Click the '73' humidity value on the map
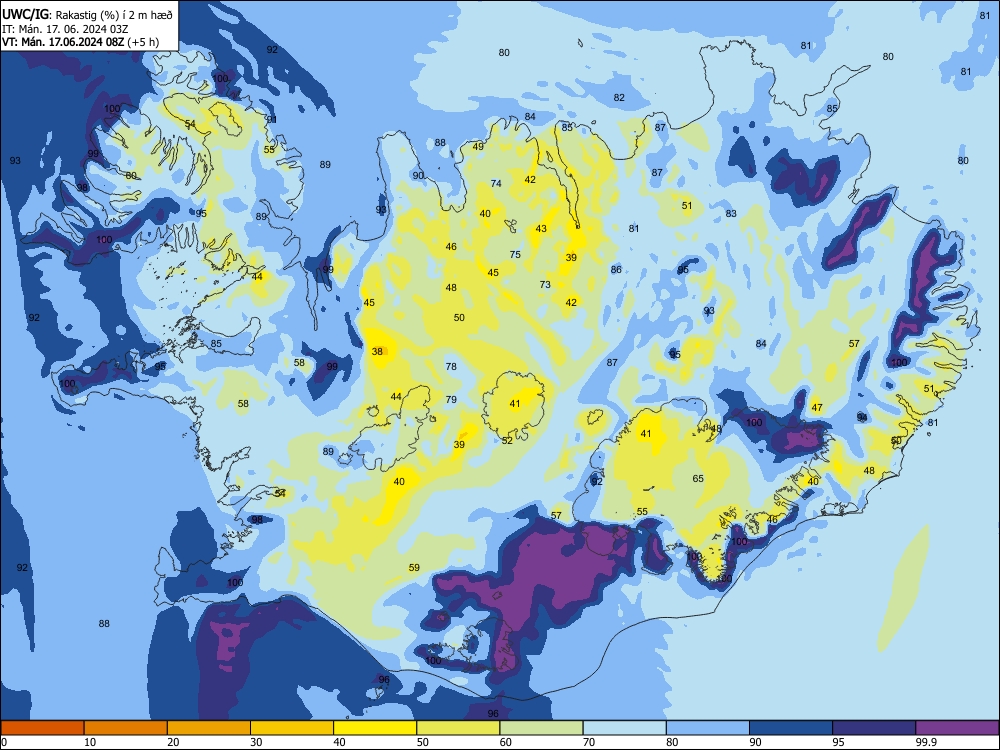The height and width of the screenshot is (750, 1000). click(545, 284)
